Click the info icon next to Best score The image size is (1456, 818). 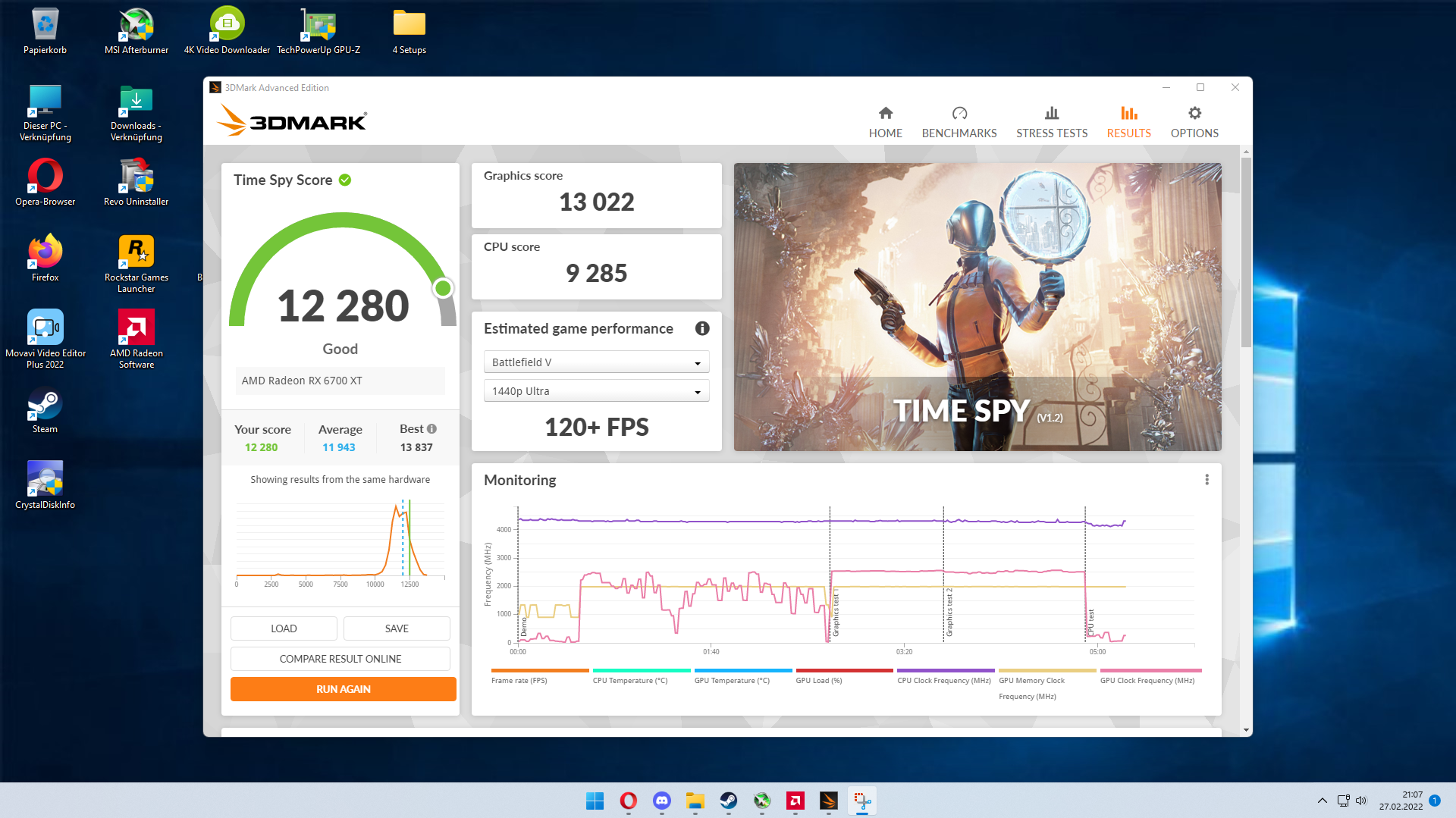(x=432, y=429)
